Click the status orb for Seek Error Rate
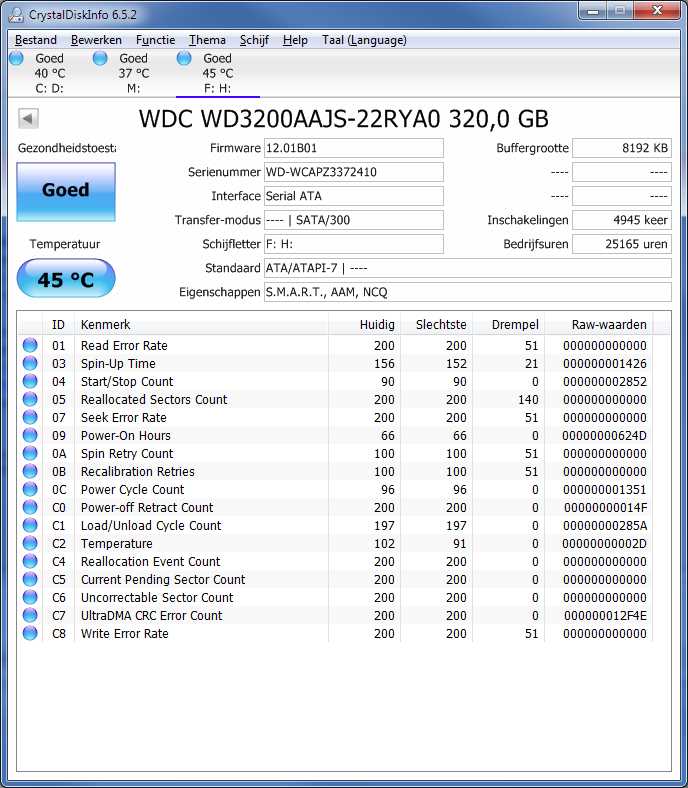This screenshot has width=688, height=788. point(30,417)
